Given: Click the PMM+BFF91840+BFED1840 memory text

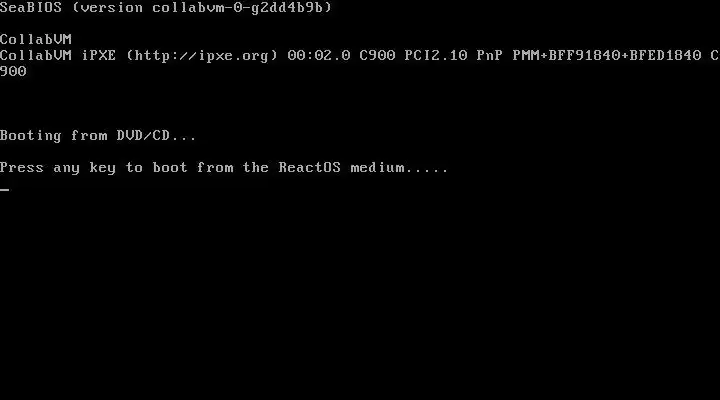Looking at the screenshot, I should (607, 56).
